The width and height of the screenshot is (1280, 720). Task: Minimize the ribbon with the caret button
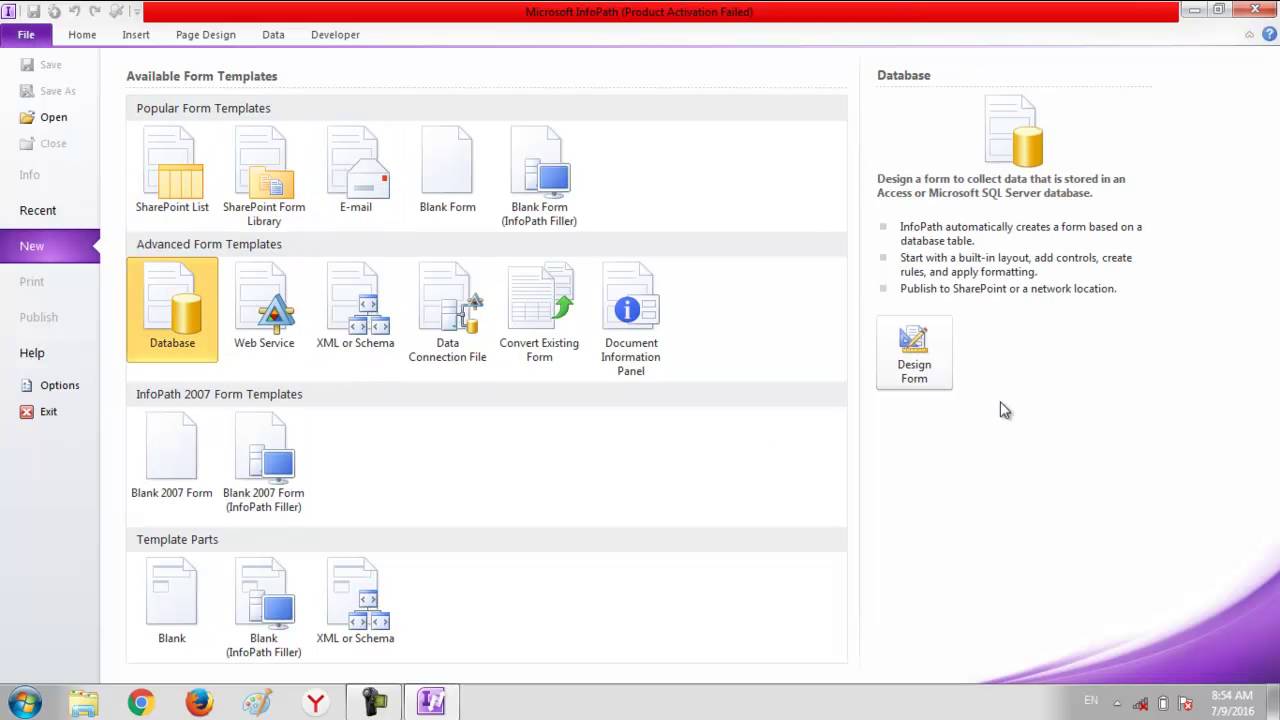[x=1249, y=34]
